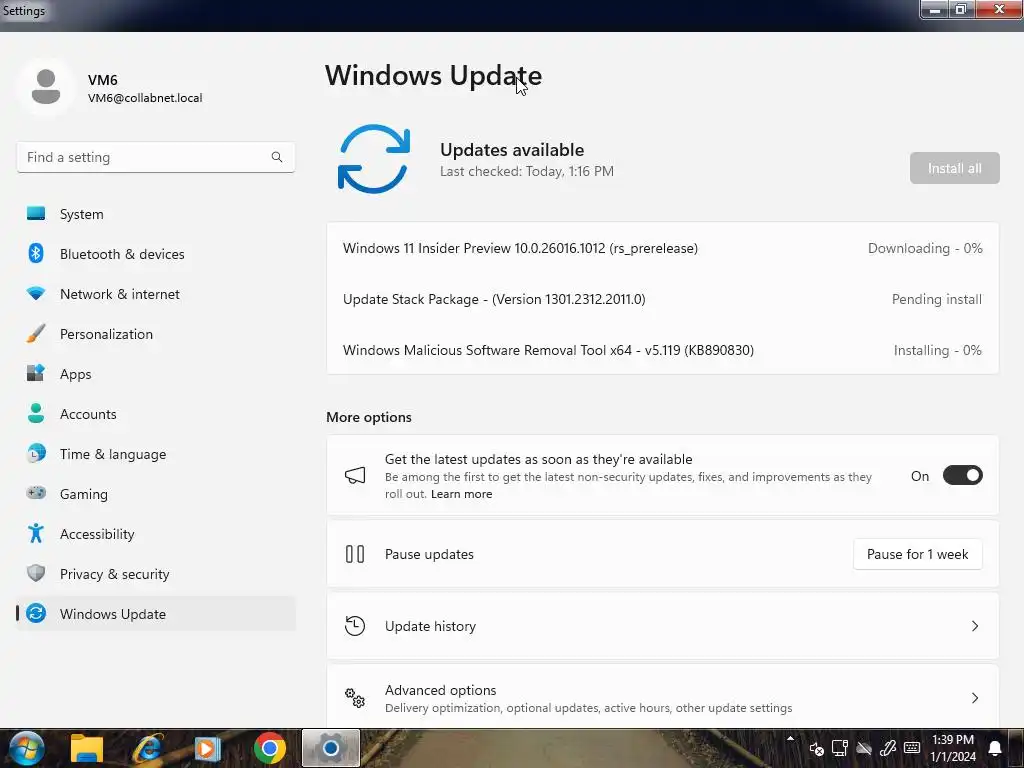The width and height of the screenshot is (1024, 768).
Task: Launch Google Chrome from the taskbar
Action: click(x=270, y=748)
